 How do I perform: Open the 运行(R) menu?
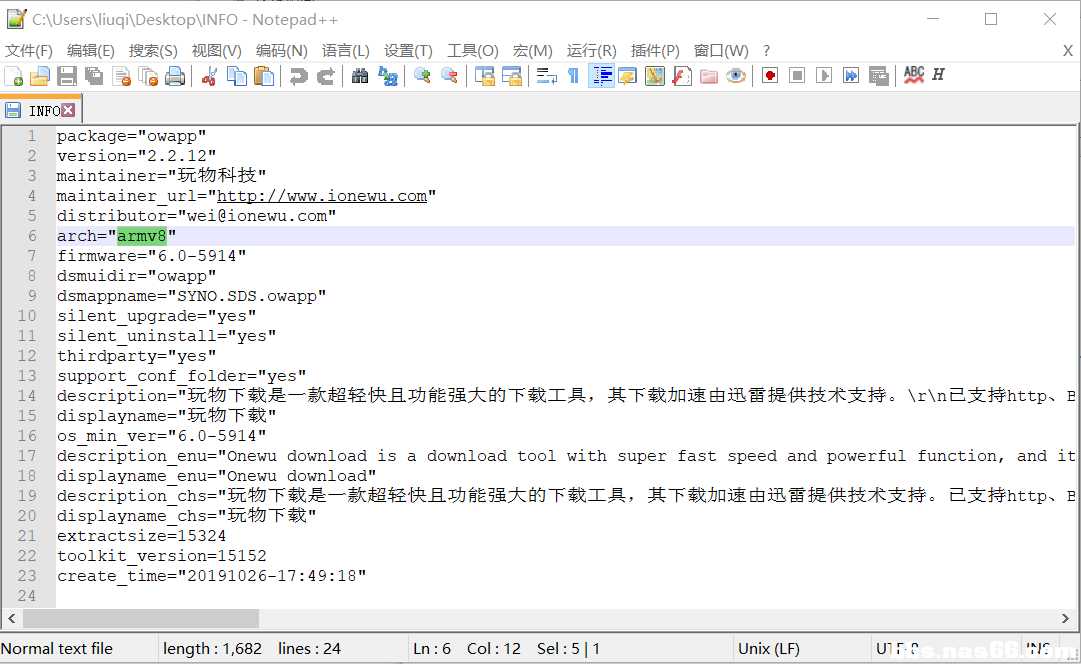tap(592, 51)
